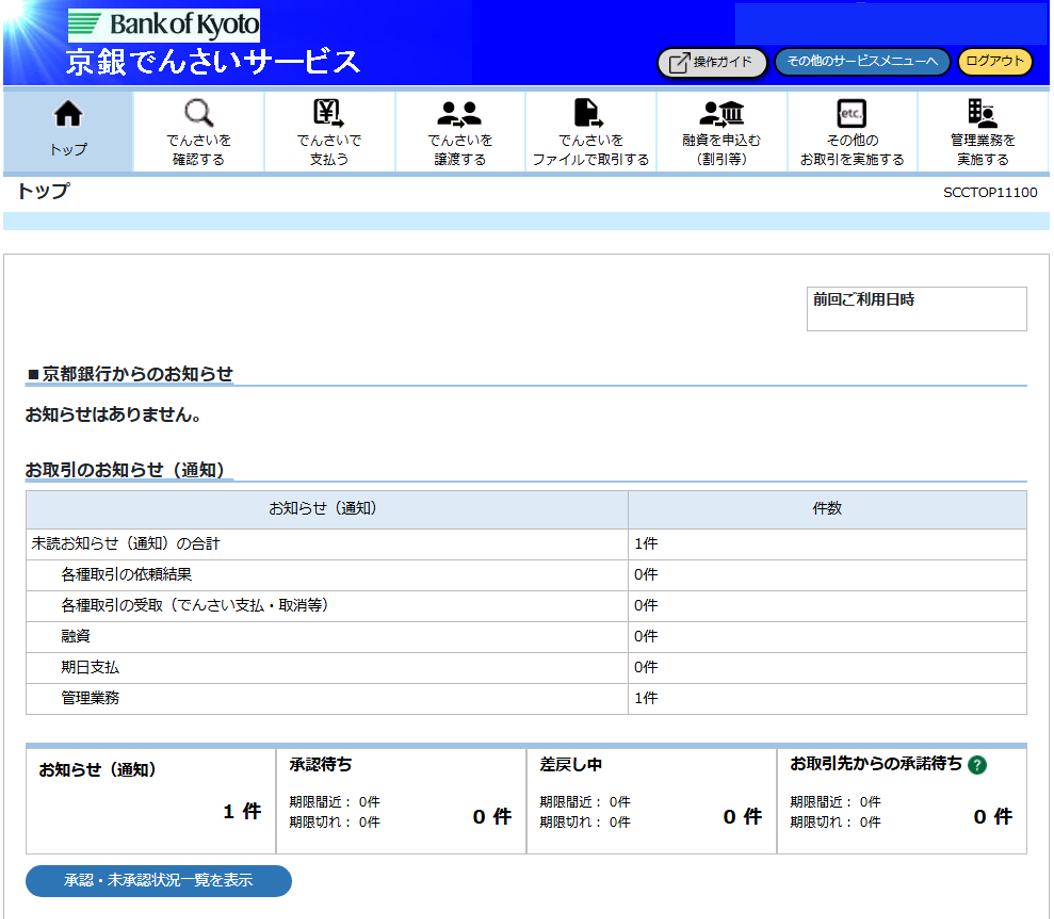Open でんさいを確認する magnifier icon
The height and width of the screenshot is (919, 1054).
tap(199, 112)
